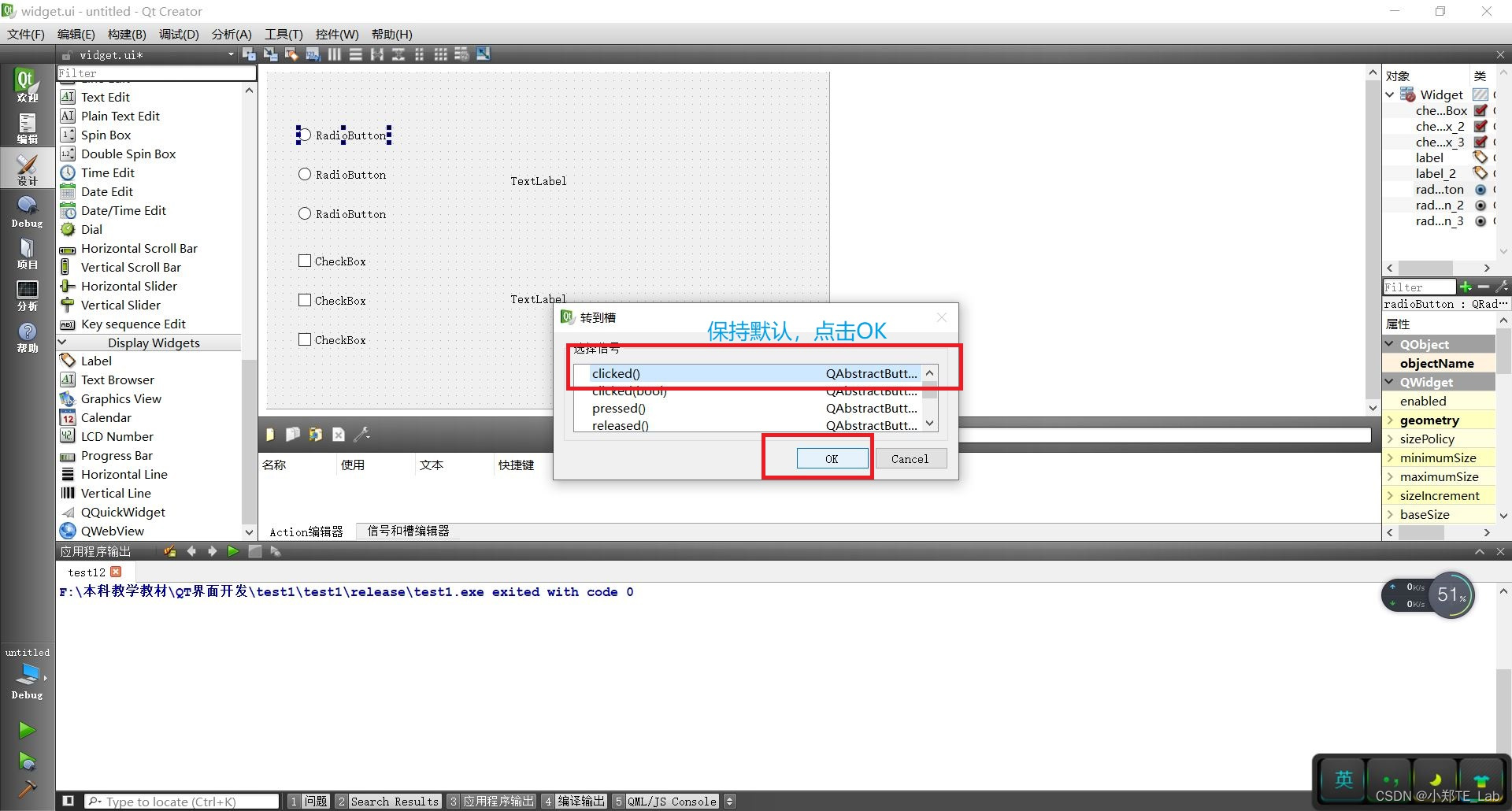Screen dimensions: 1512x811
Task: Open the Welcome mode from the sidebar
Action: [28, 87]
